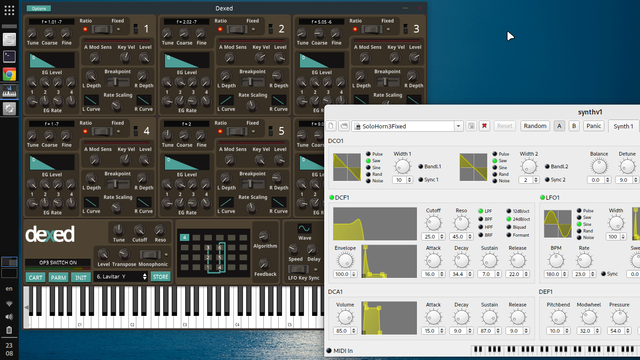Image resolution: width=640 pixels, height=360 pixels.
Task: Click the LFO1 sine wave display
Action: coord(558,224)
